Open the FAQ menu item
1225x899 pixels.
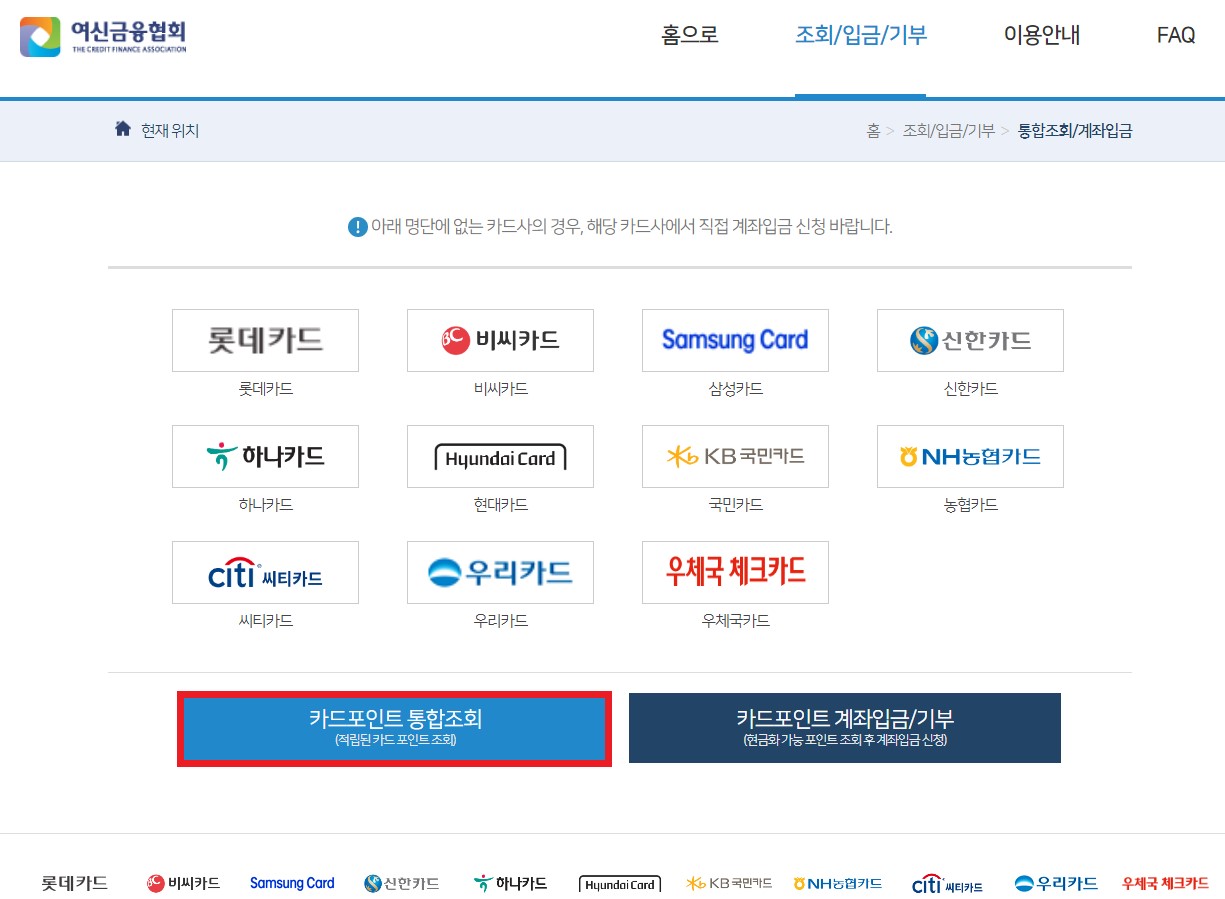pyautogui.click(x=1175, y=35)
